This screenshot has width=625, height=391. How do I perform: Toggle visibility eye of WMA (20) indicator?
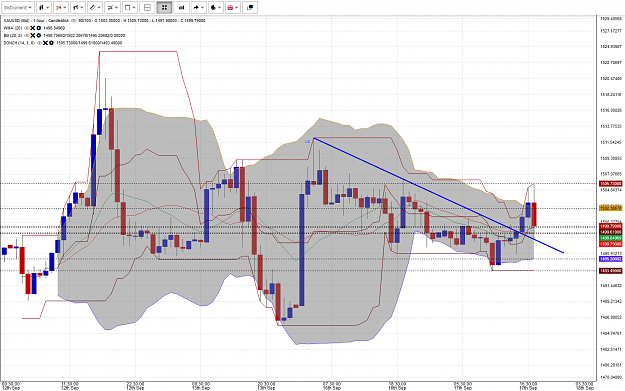(x=27, y=28)
